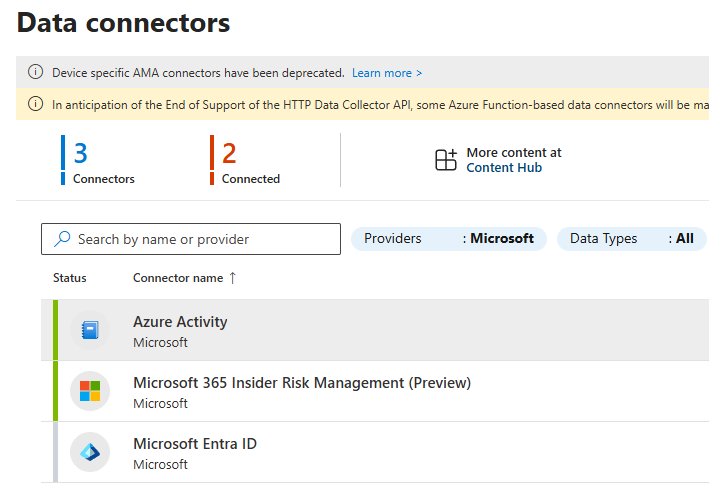Click the info icon beside AMA deprecation notice

(35, 72)
